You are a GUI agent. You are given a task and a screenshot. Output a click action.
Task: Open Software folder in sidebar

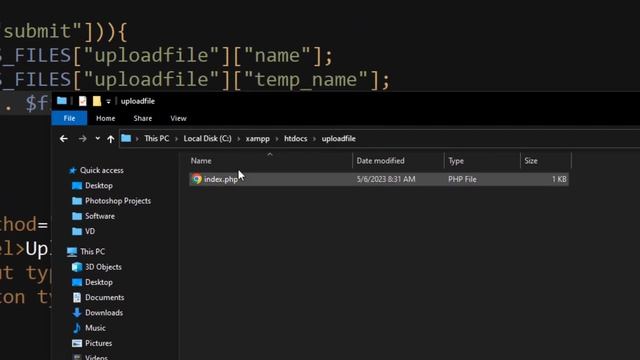click(100, 216)
